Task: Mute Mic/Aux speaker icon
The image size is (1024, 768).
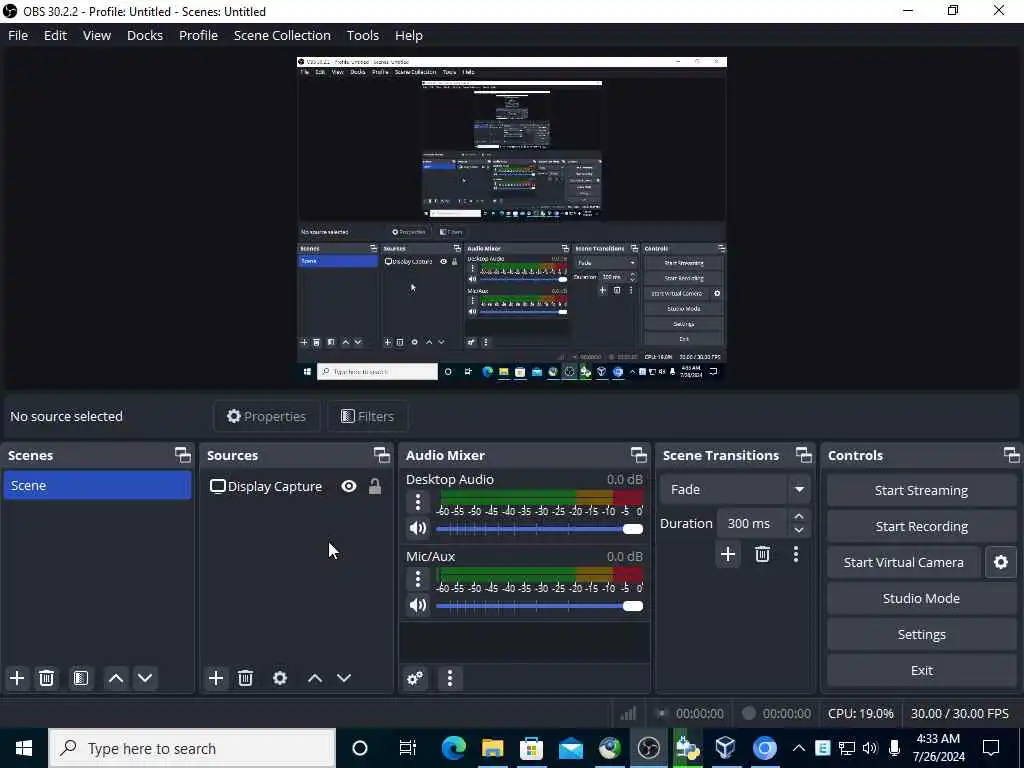Action: [x=418, y=605]
